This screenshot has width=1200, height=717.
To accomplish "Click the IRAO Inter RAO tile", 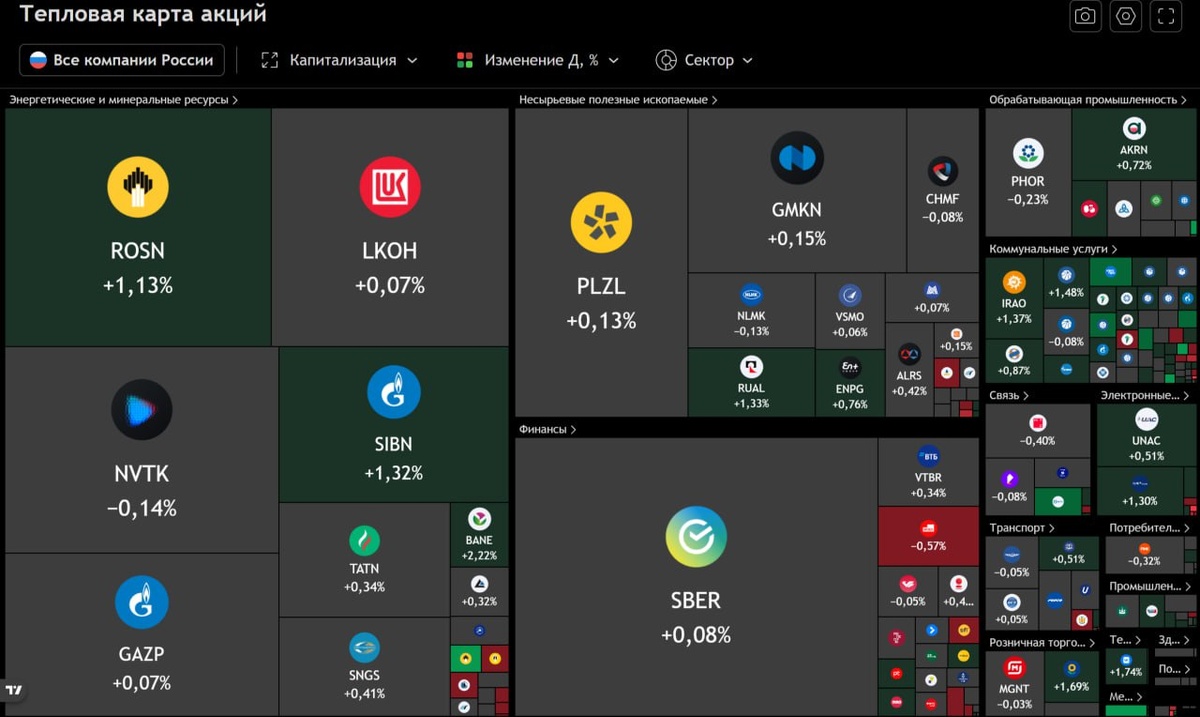I will tap(1014, 298).
